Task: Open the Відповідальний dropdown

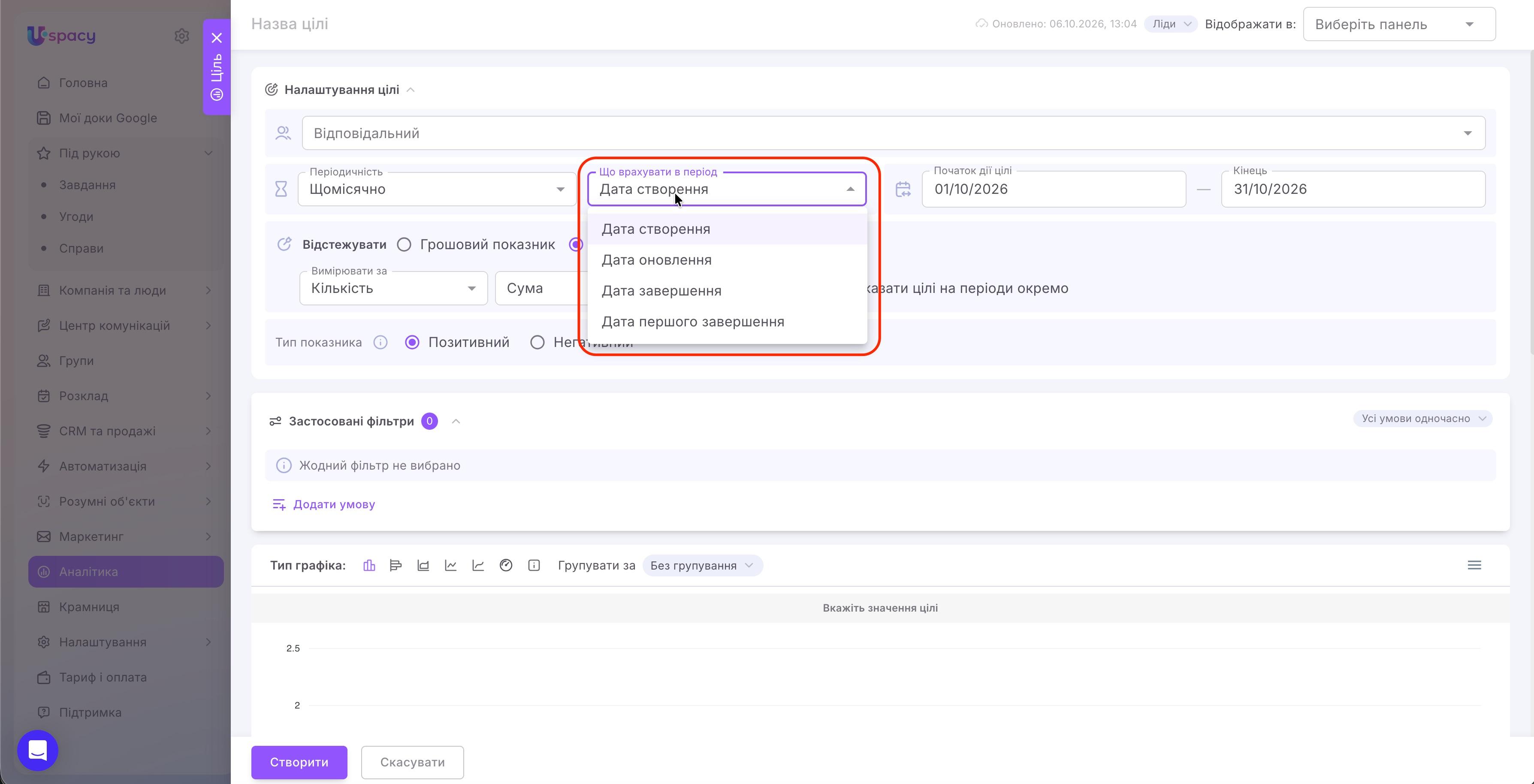Action: coord(893,133)
